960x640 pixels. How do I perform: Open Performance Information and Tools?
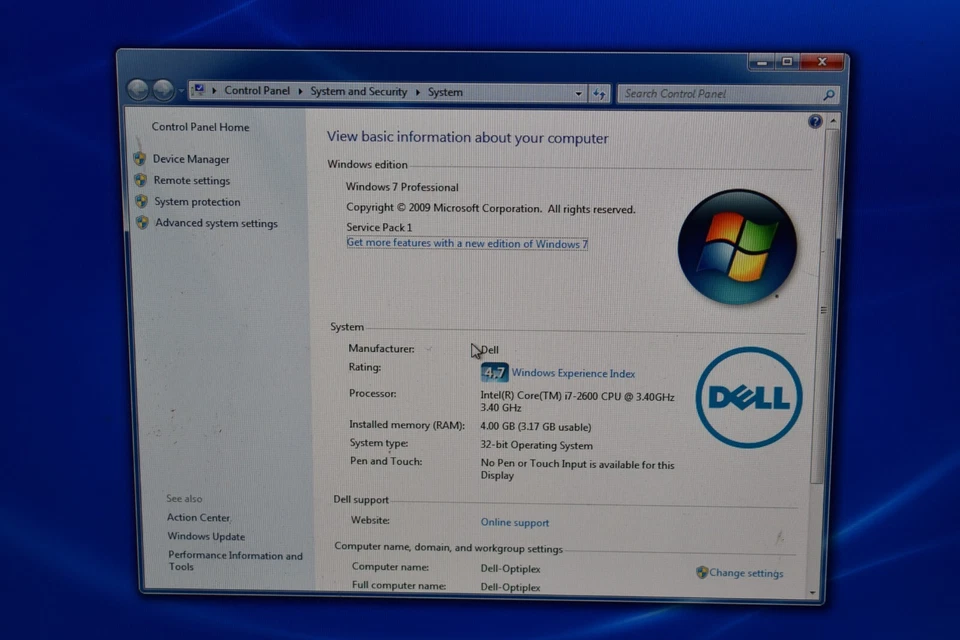pyautogui.click(x=235, y=561)
